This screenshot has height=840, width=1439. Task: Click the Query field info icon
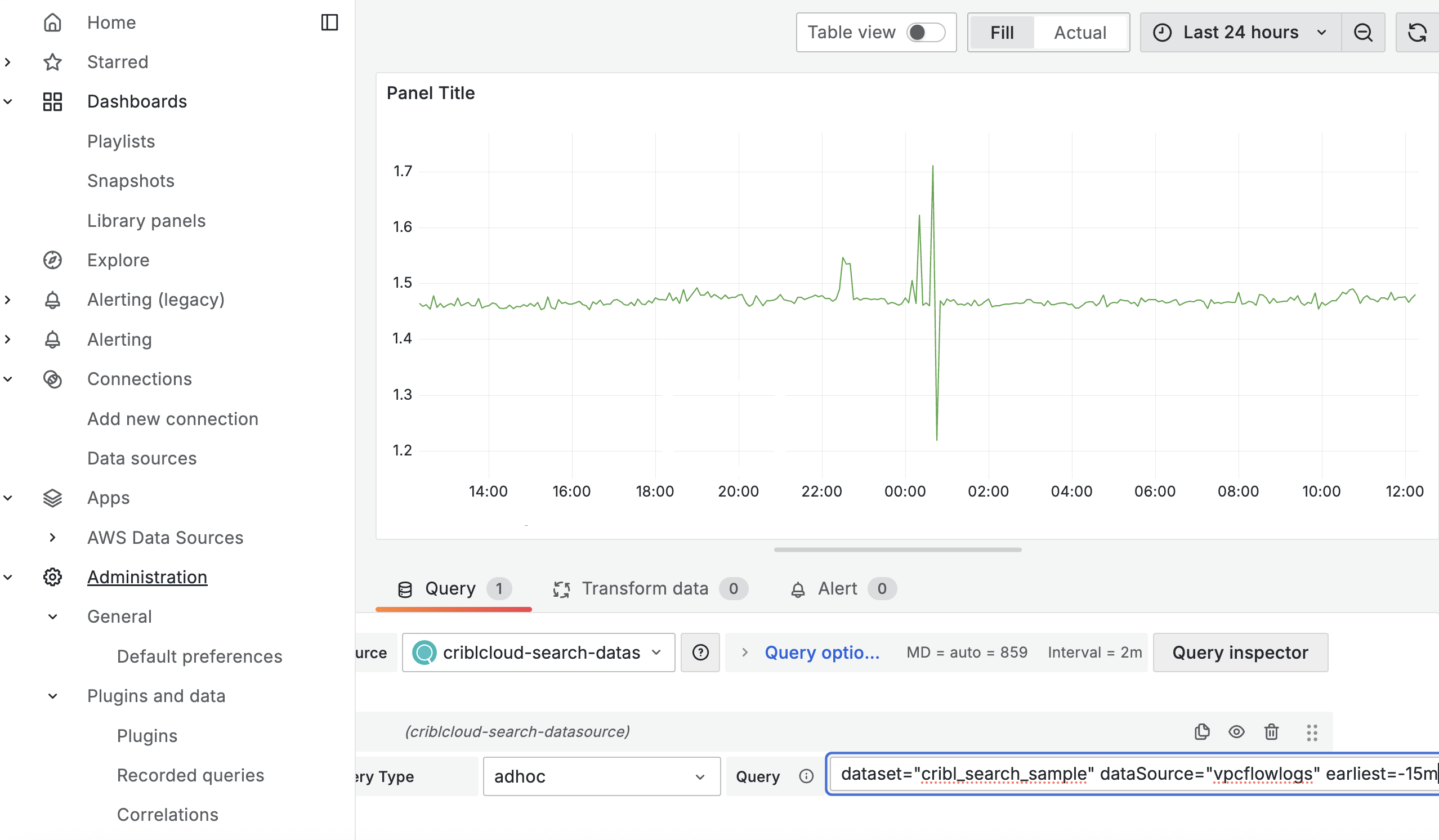pos(806,776)
